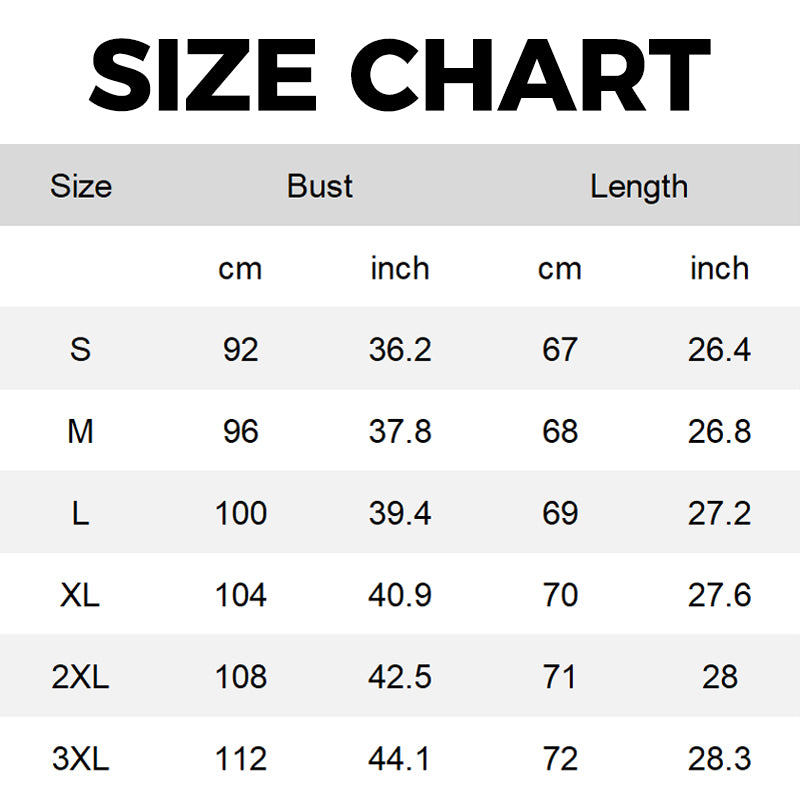
Task: Click the 37.8 inch bust value
Action: click(x=400, y=431)
